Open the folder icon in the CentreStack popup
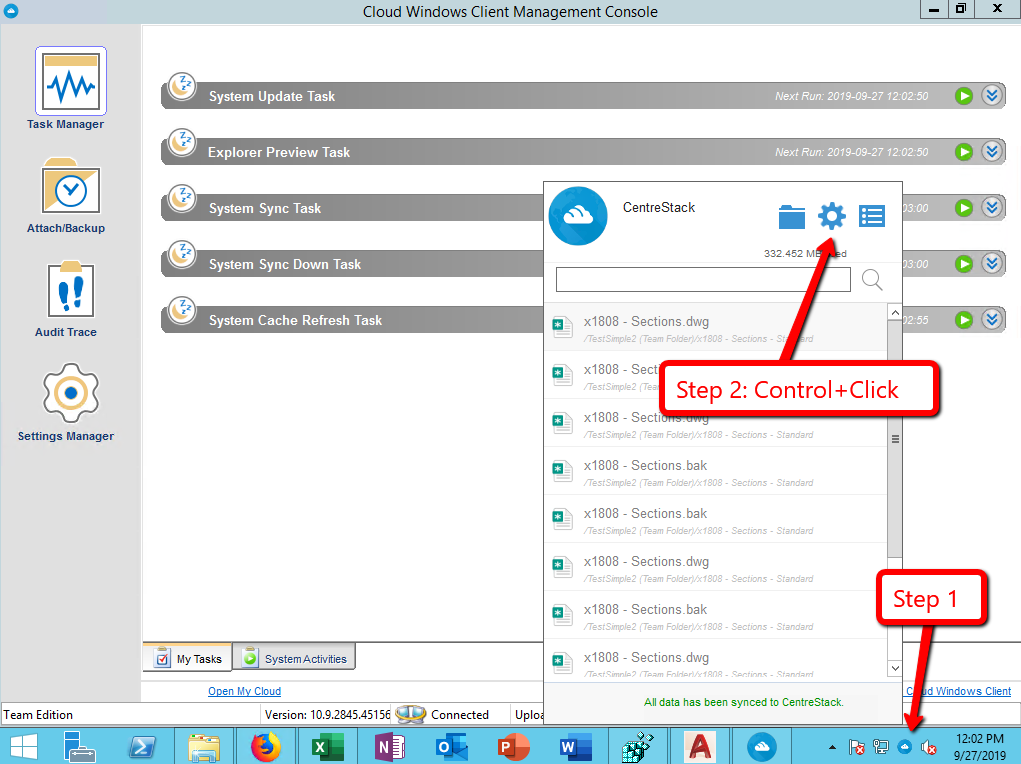Viewport: 1021px width, 764px height. point(791,215)
